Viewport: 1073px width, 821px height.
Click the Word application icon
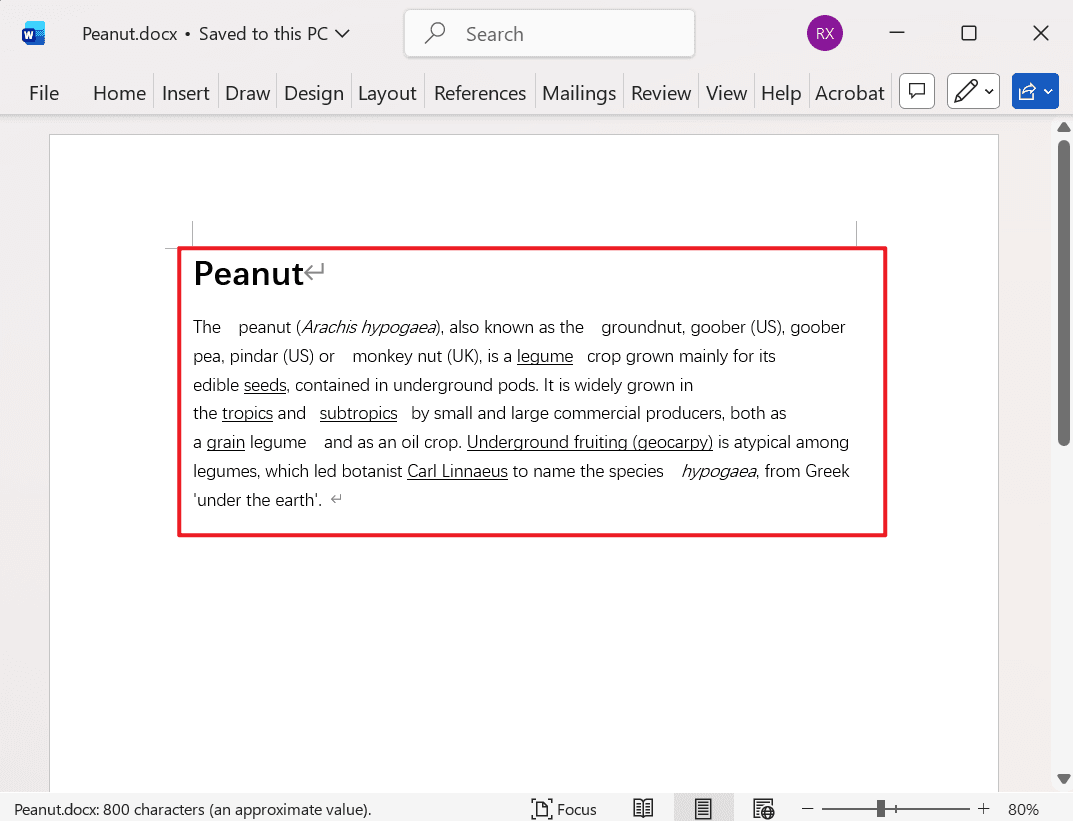click(x=34, y=34)
